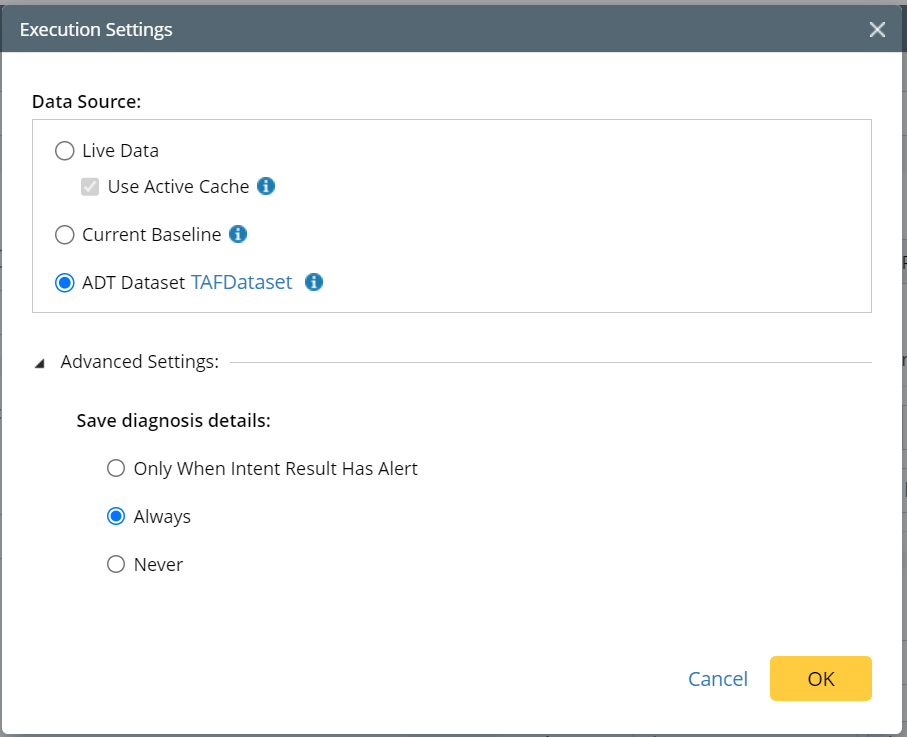Click the divider line beside Advanced Settings

coord(550,362)
